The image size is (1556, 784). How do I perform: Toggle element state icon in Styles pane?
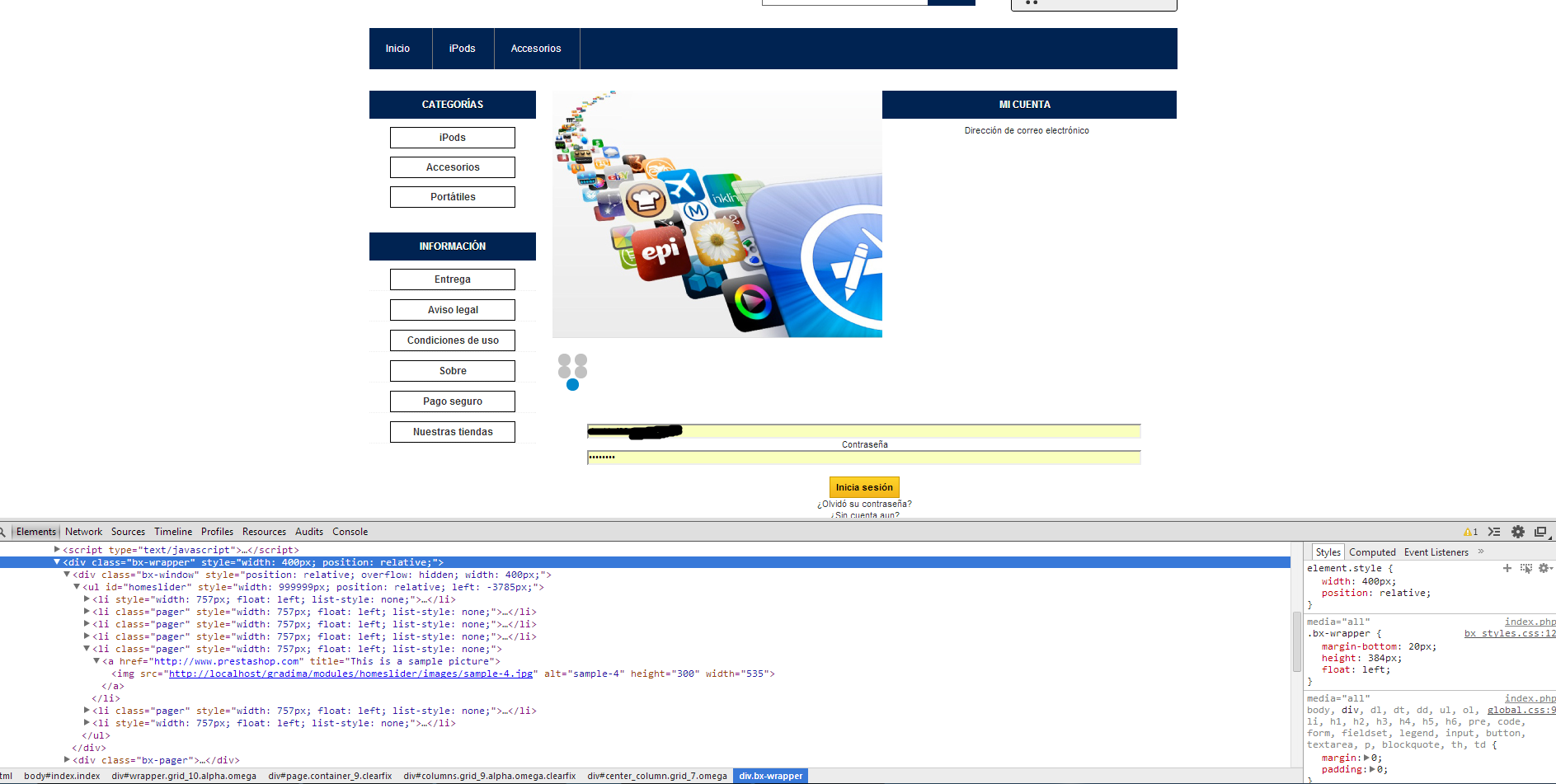coord(1525,568)
